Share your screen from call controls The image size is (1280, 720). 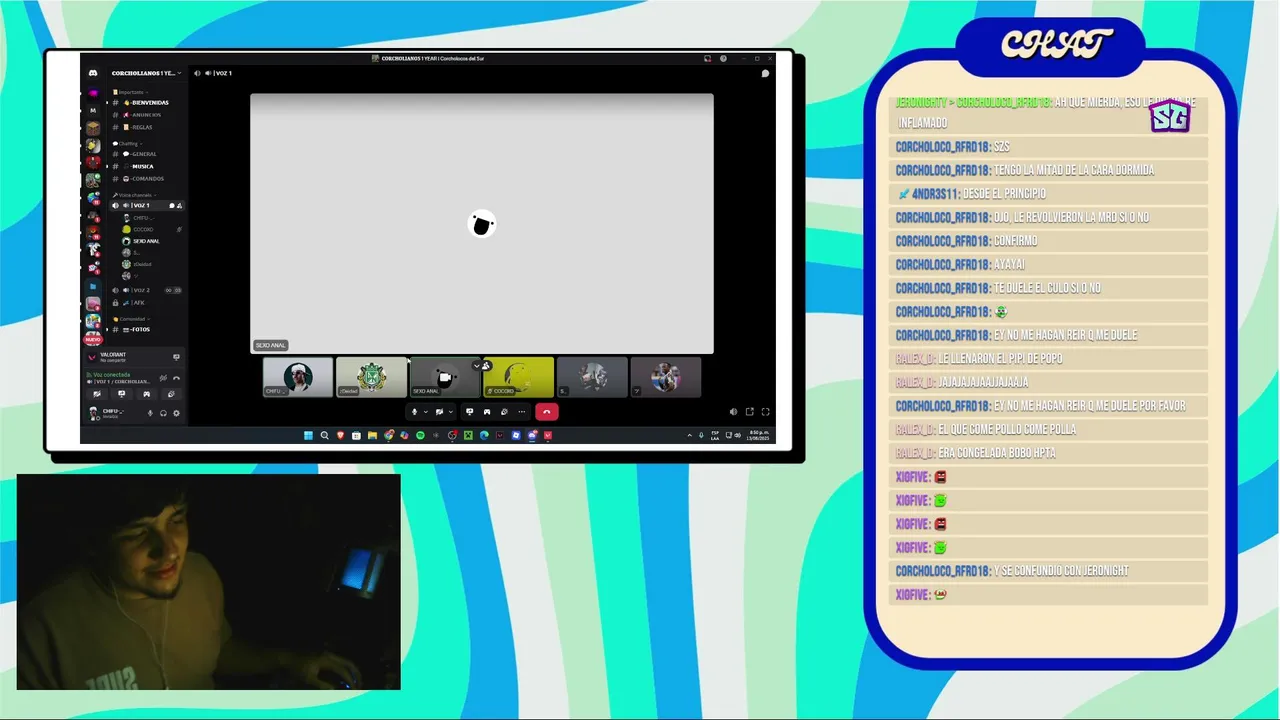(x=469, y=411)
